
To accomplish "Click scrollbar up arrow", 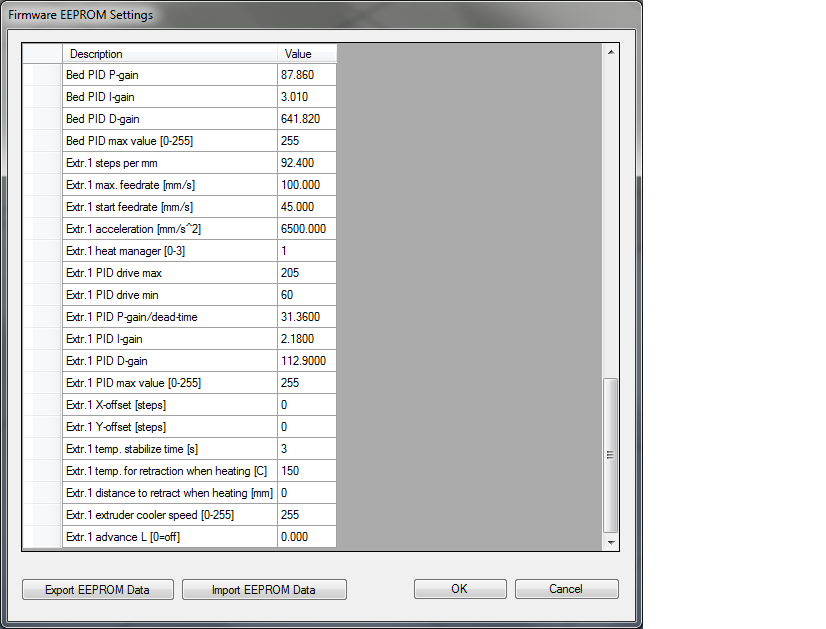I will pyautogui.click(x=611, y=52).
